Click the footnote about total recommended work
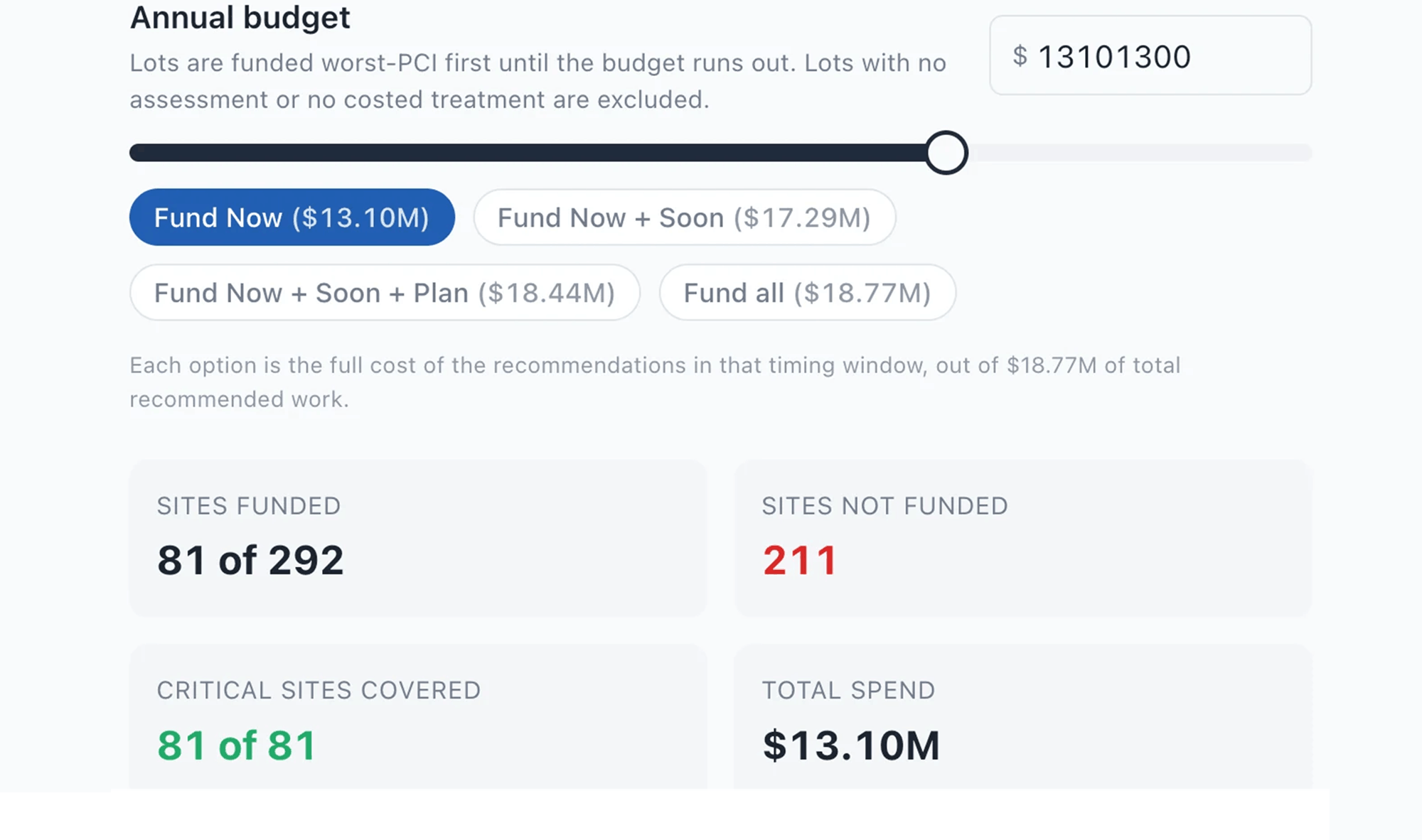The image size is (1422, 840). click(x=654, y=382)
